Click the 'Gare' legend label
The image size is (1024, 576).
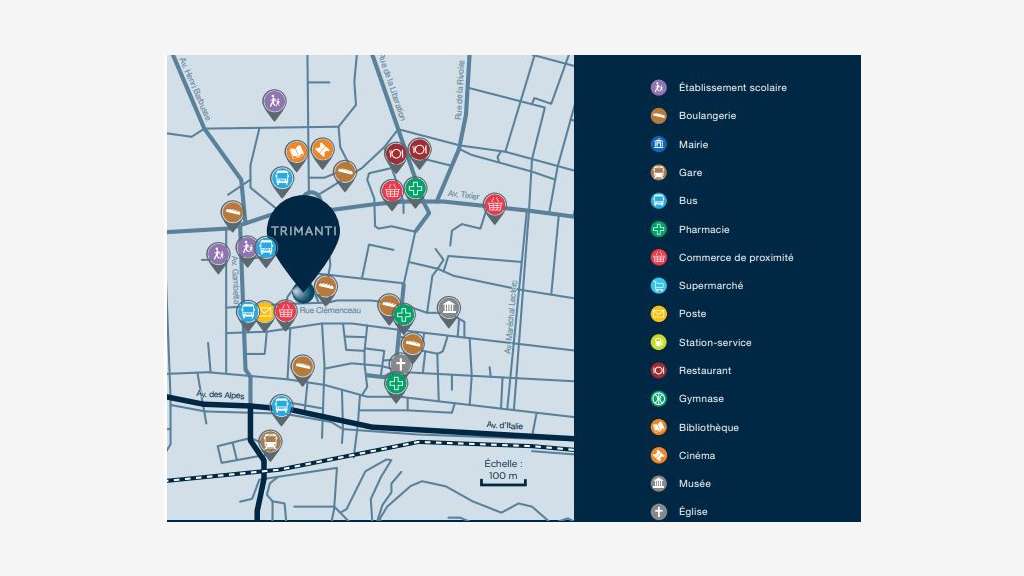click(690, 172)
